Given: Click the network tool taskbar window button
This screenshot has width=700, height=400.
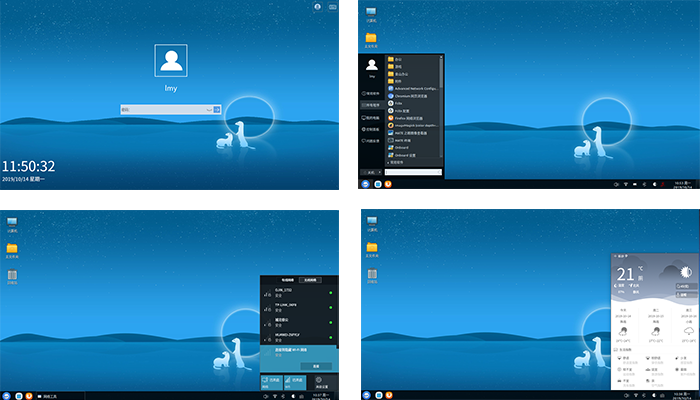Looking at the screenshot, I should (60, 396).
